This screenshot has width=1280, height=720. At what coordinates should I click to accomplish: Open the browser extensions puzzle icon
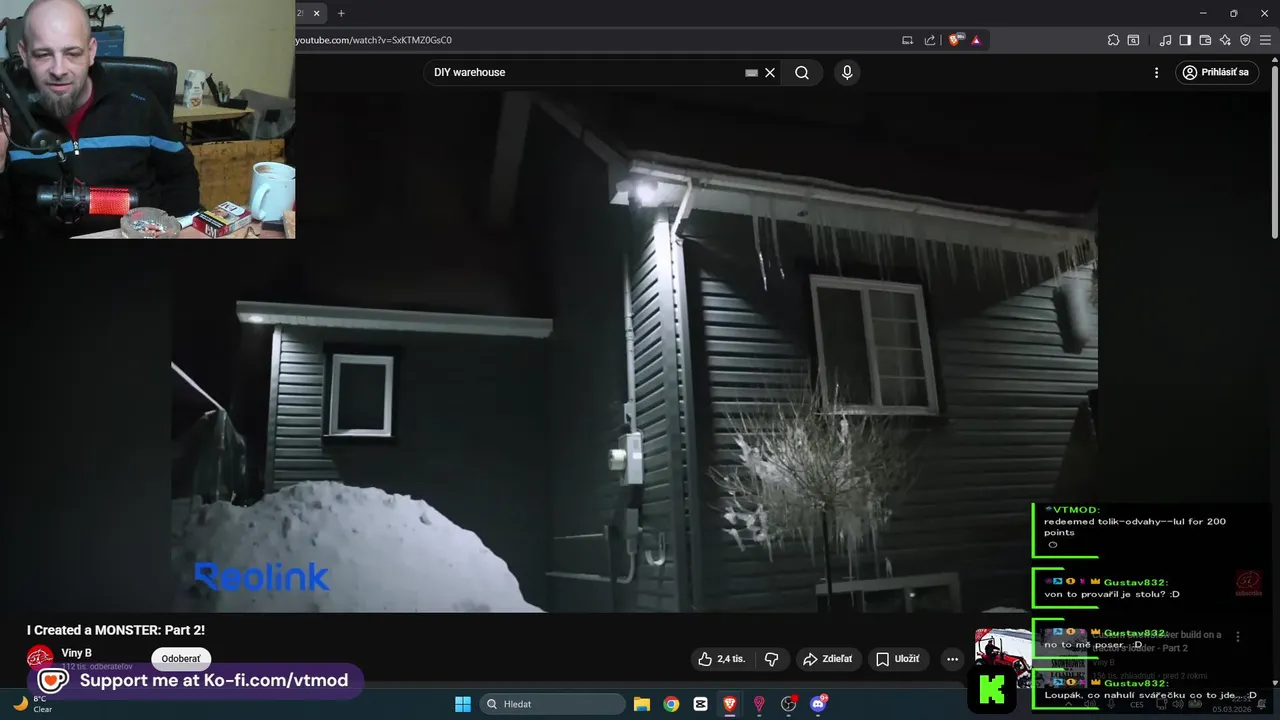point(1113,40)
